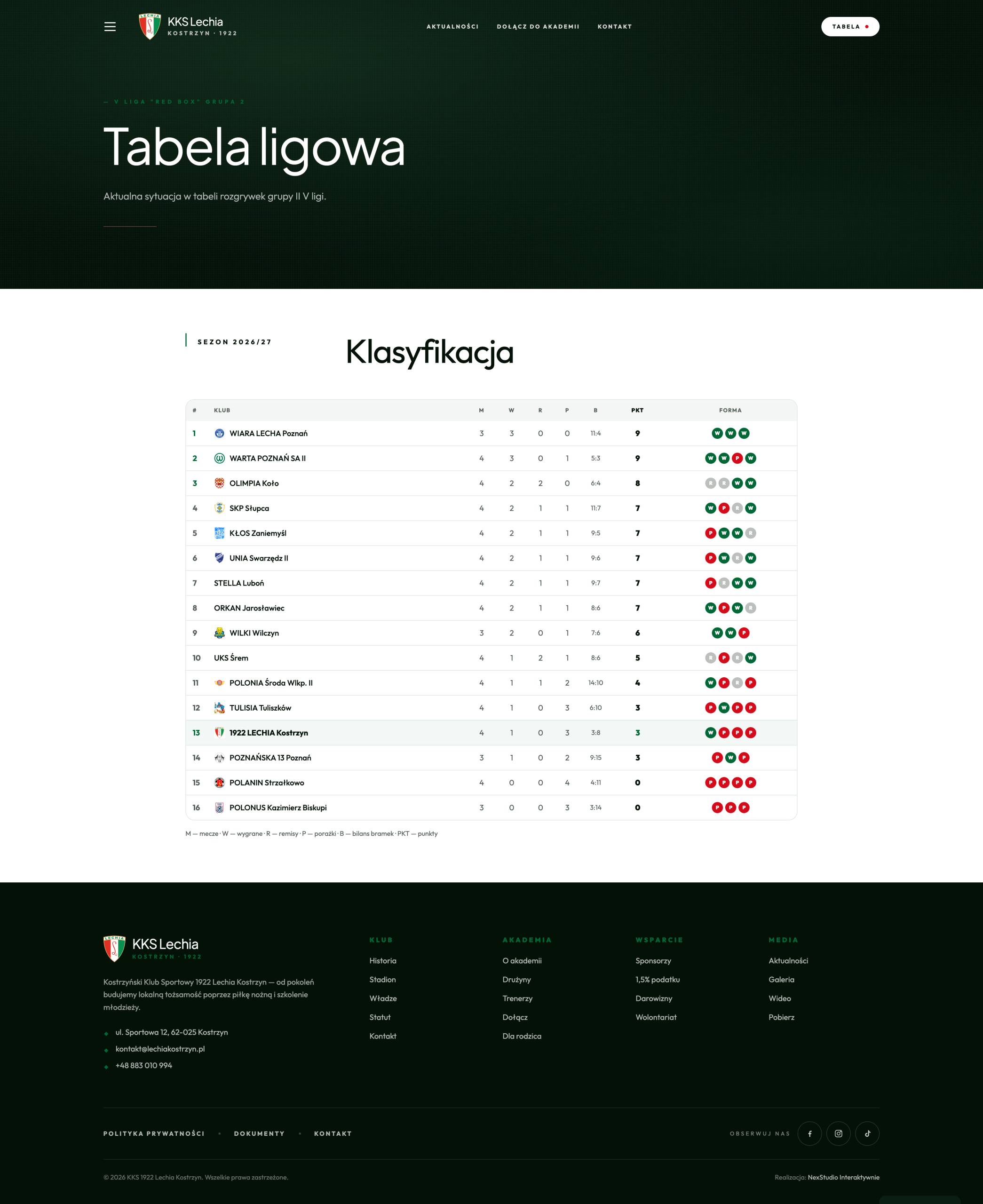Click the POZNAŃSKA 13 Poznań crest
The height and width of the screenshot is (1204, 983).
point(219,757)
